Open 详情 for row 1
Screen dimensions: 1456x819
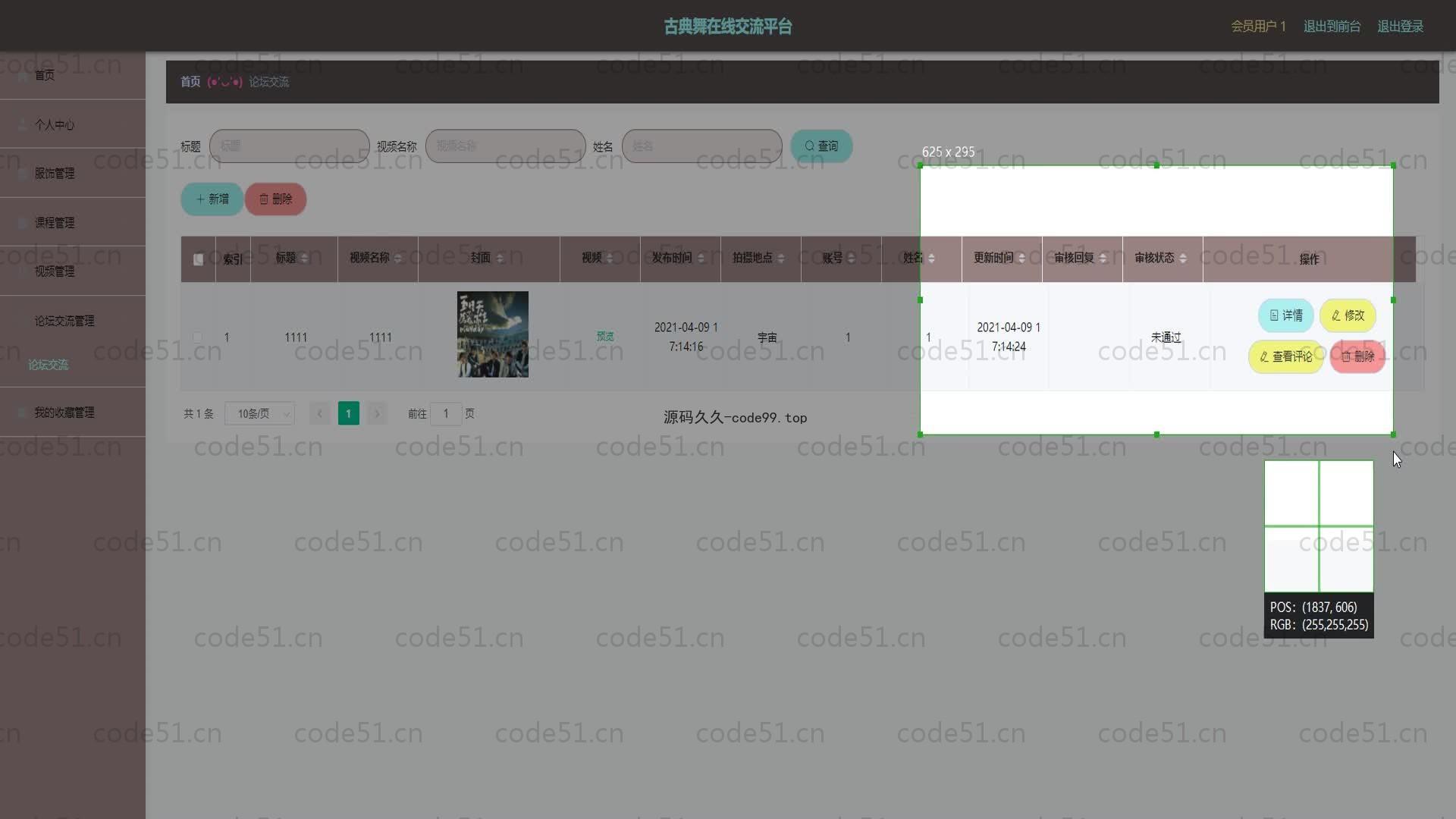tap(1285, 315)
